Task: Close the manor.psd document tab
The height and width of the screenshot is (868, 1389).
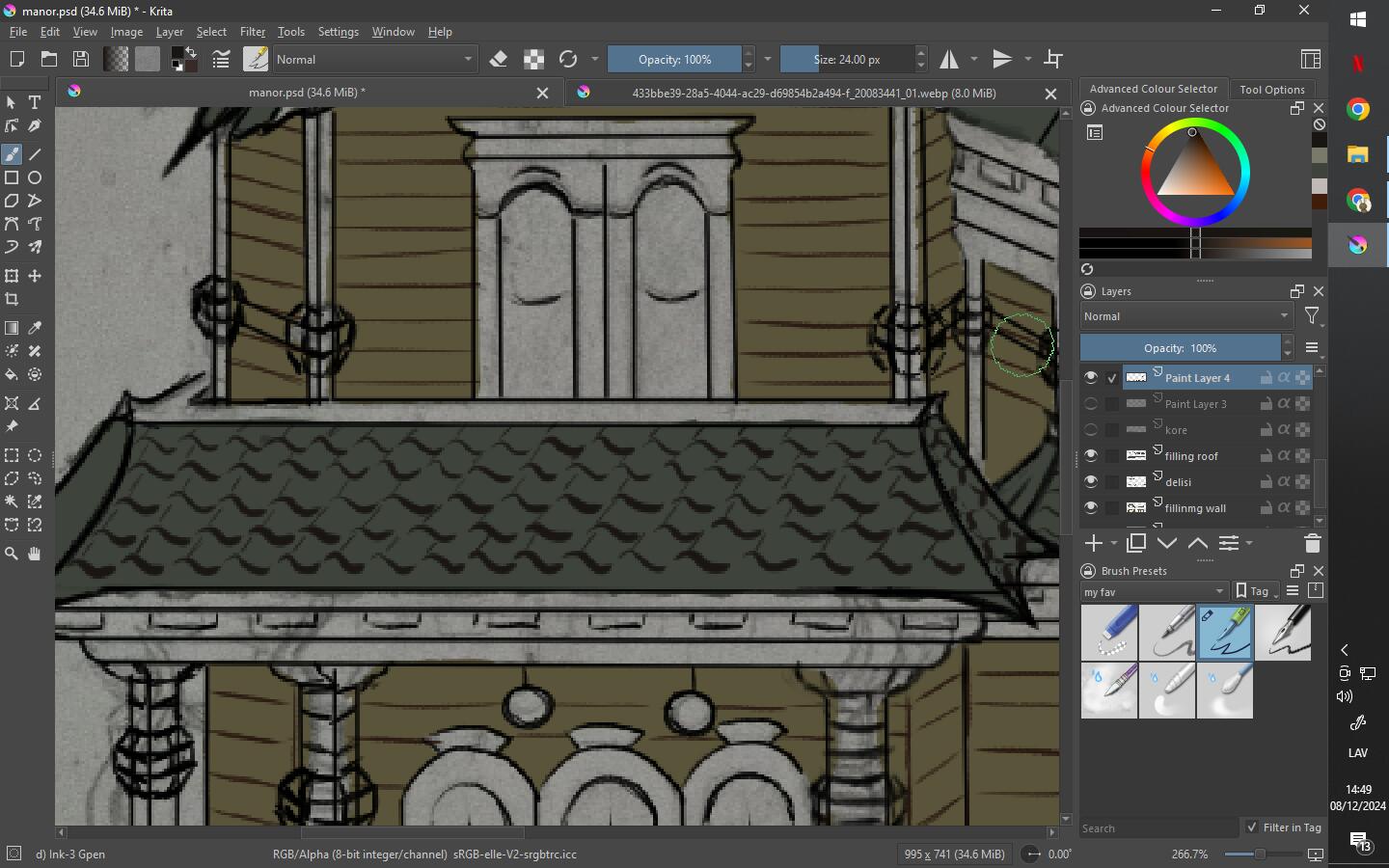Action: point(542,94)
